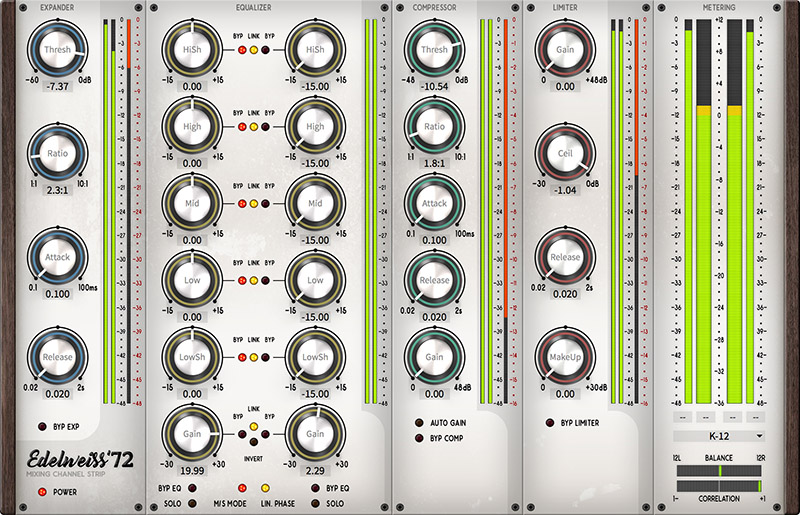This screenshot has width=800, height=515.
Task: Click the Expander Thresh knob
Action: tap(56, 50)
